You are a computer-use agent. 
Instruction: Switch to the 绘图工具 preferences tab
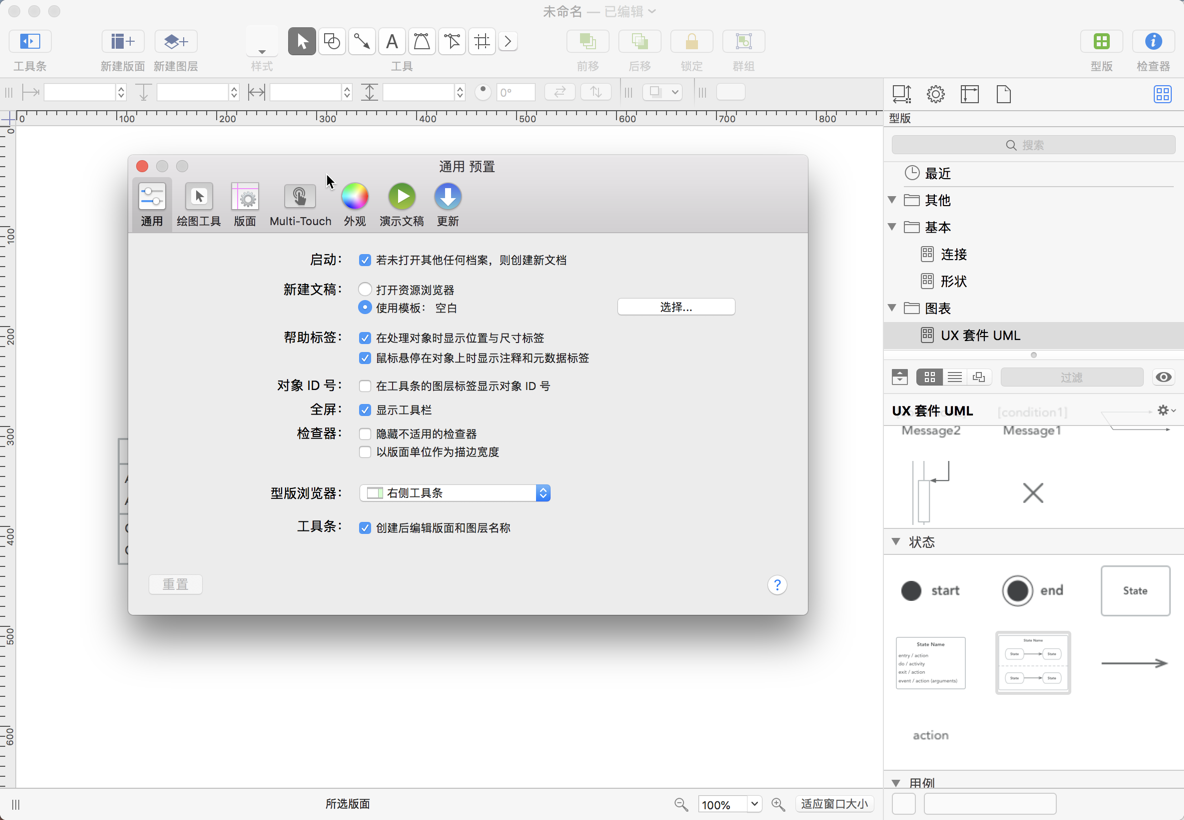coord(198,203)
